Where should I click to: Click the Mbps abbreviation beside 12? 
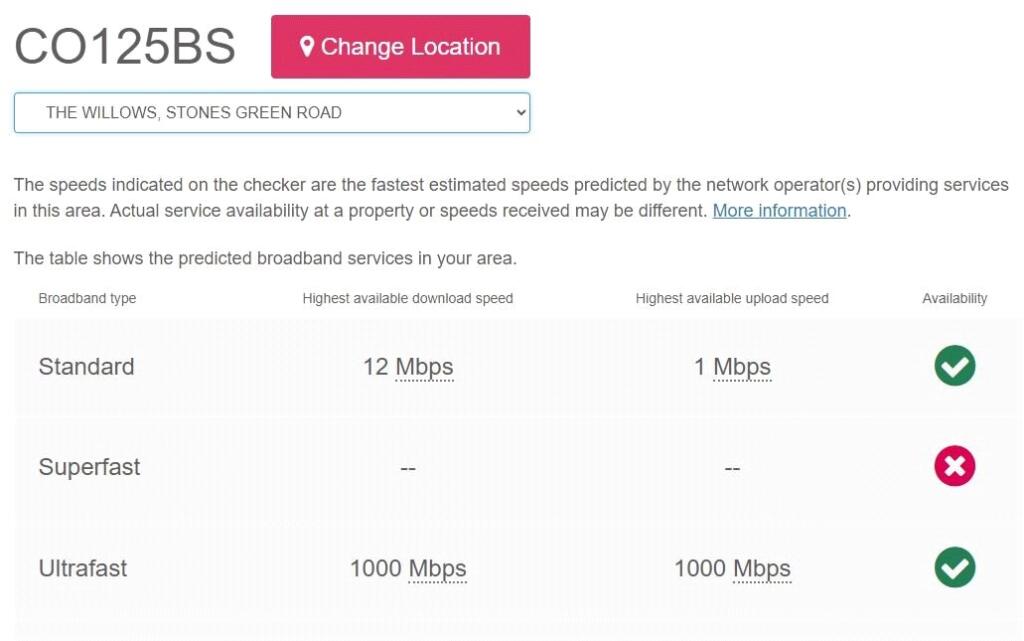pyautogui.click(x=424, y=367)
